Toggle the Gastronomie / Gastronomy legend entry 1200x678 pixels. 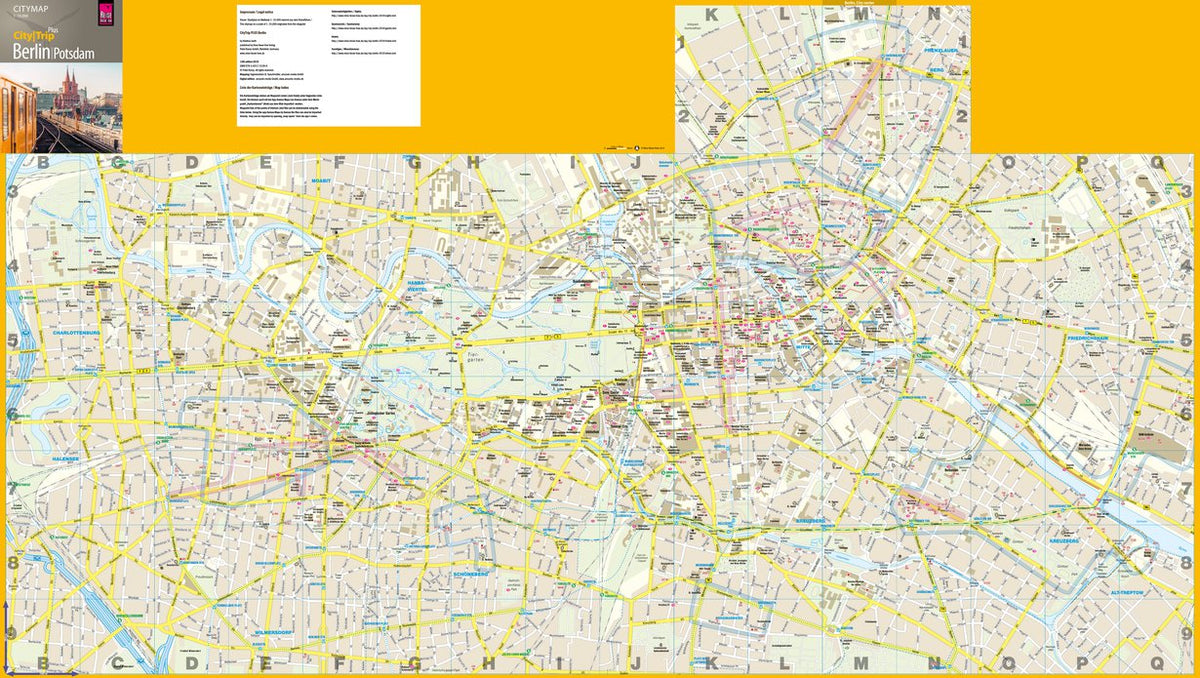coord(353,27)
